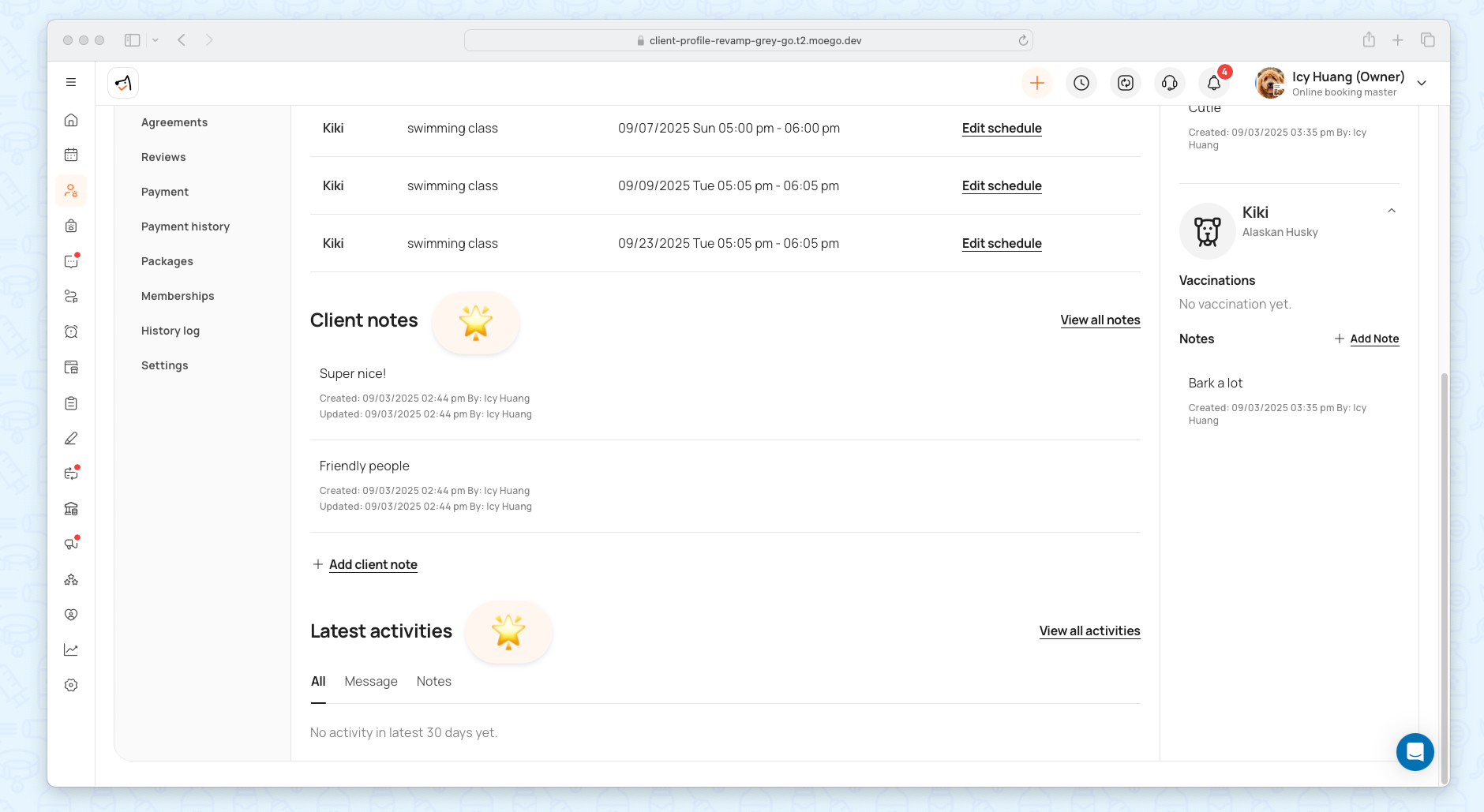
Task: Click the Icy Huang profile avatar
Action: (1270, 83)
